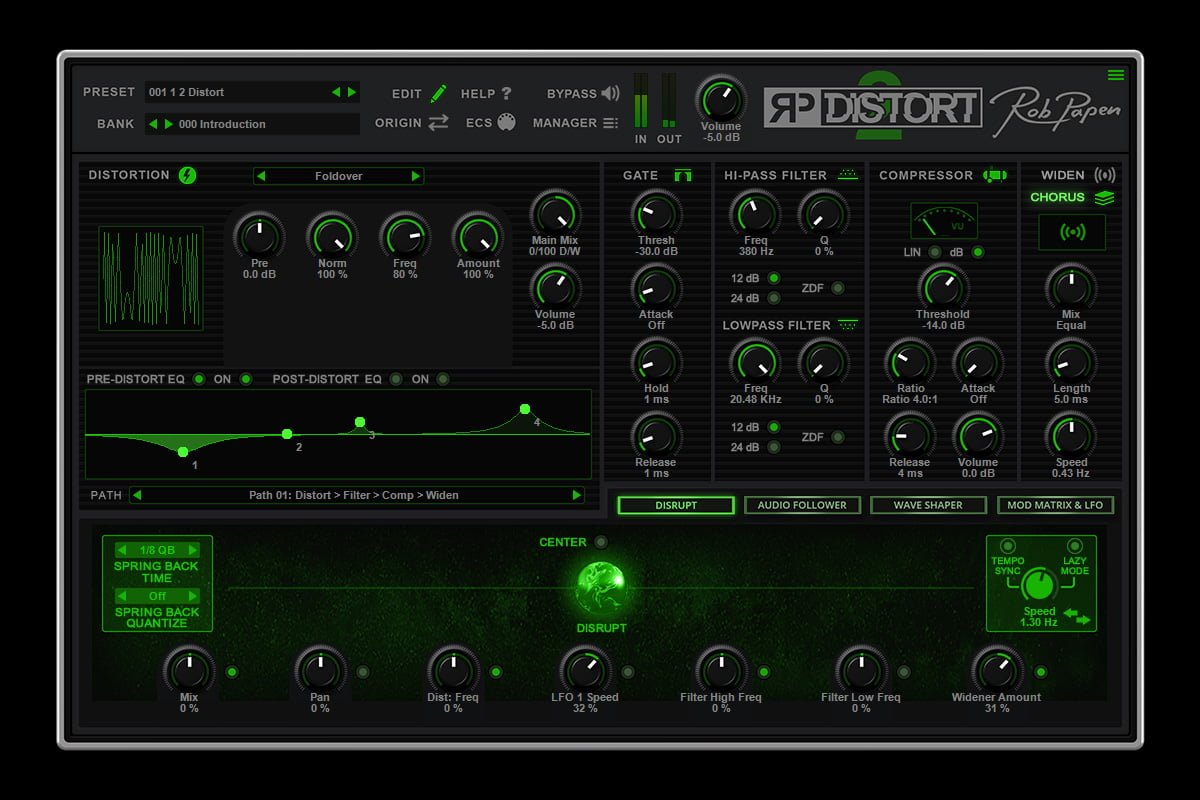Go to previous preset with left arrow
Screen dimensions: 1200x800
(336, 92)
